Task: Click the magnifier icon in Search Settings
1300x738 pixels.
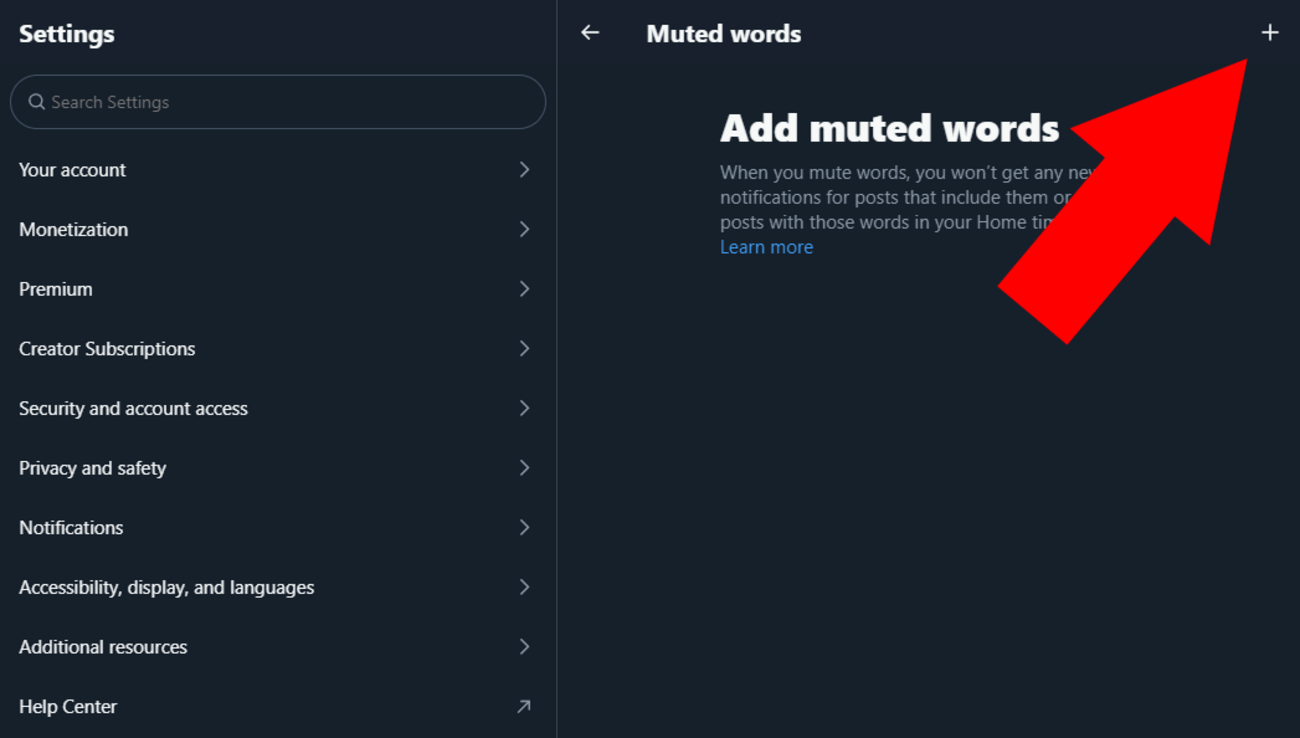Action: click(x=37, y=102)
